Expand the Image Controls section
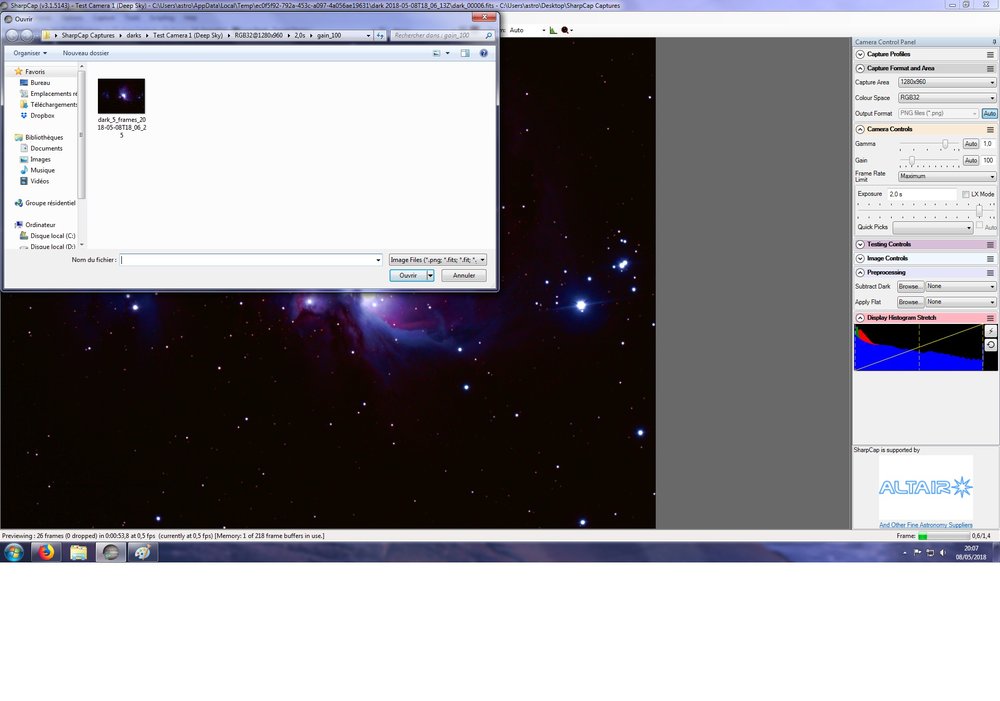 pyautogui.click(x=860, y=258)
